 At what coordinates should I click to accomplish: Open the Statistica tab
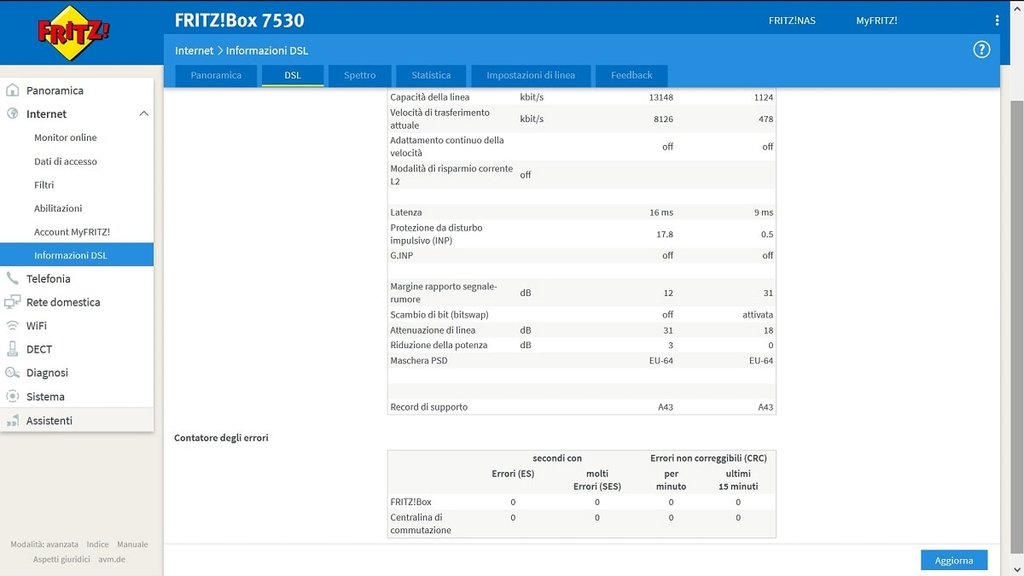[431, 75]
